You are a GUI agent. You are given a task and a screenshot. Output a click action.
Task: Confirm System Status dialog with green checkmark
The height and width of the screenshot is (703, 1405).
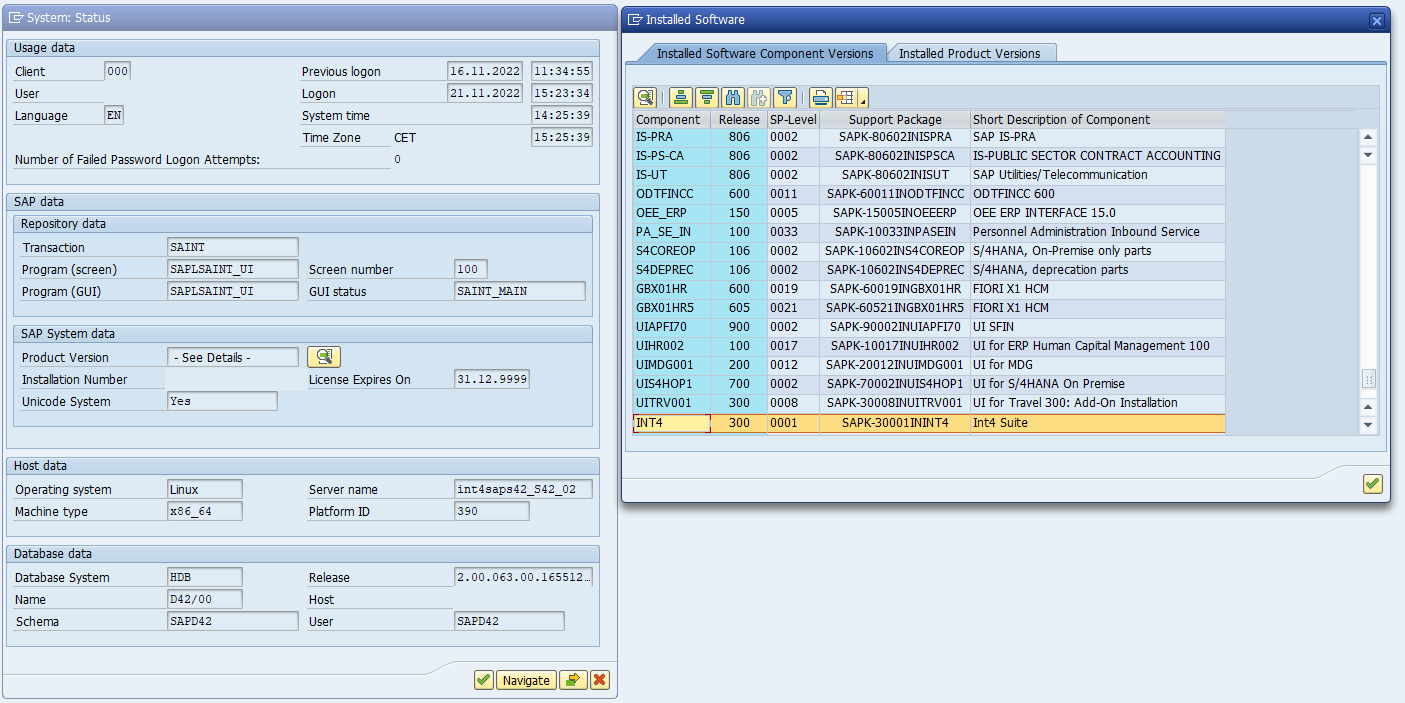point(484,680)
